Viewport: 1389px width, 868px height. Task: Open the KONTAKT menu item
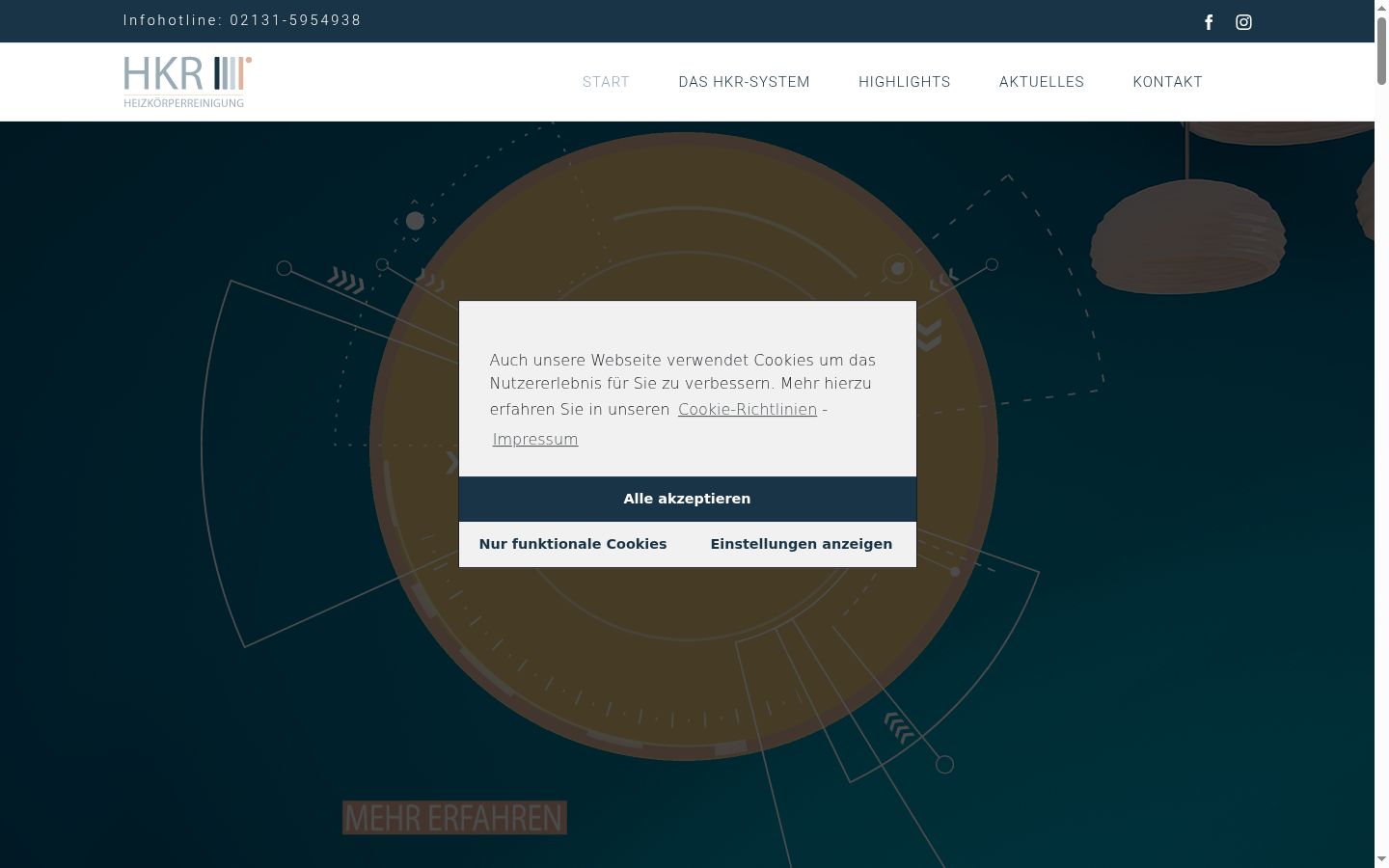click(x=1168, y=82)
